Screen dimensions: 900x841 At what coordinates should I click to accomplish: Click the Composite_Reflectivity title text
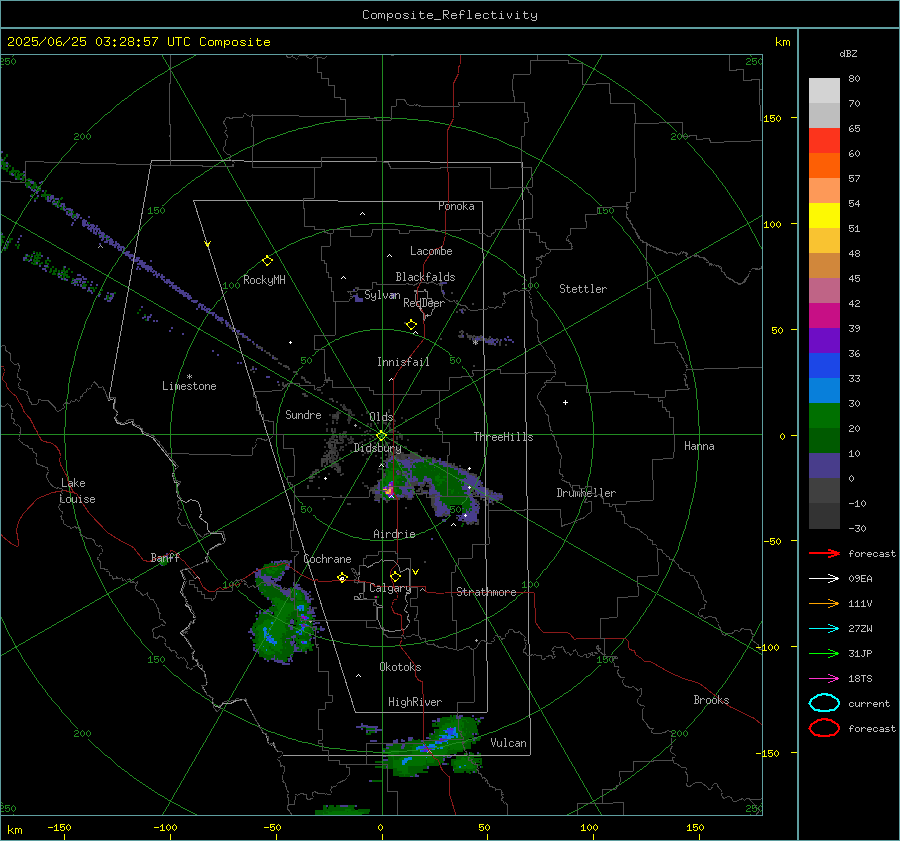[x=449, y=15]
